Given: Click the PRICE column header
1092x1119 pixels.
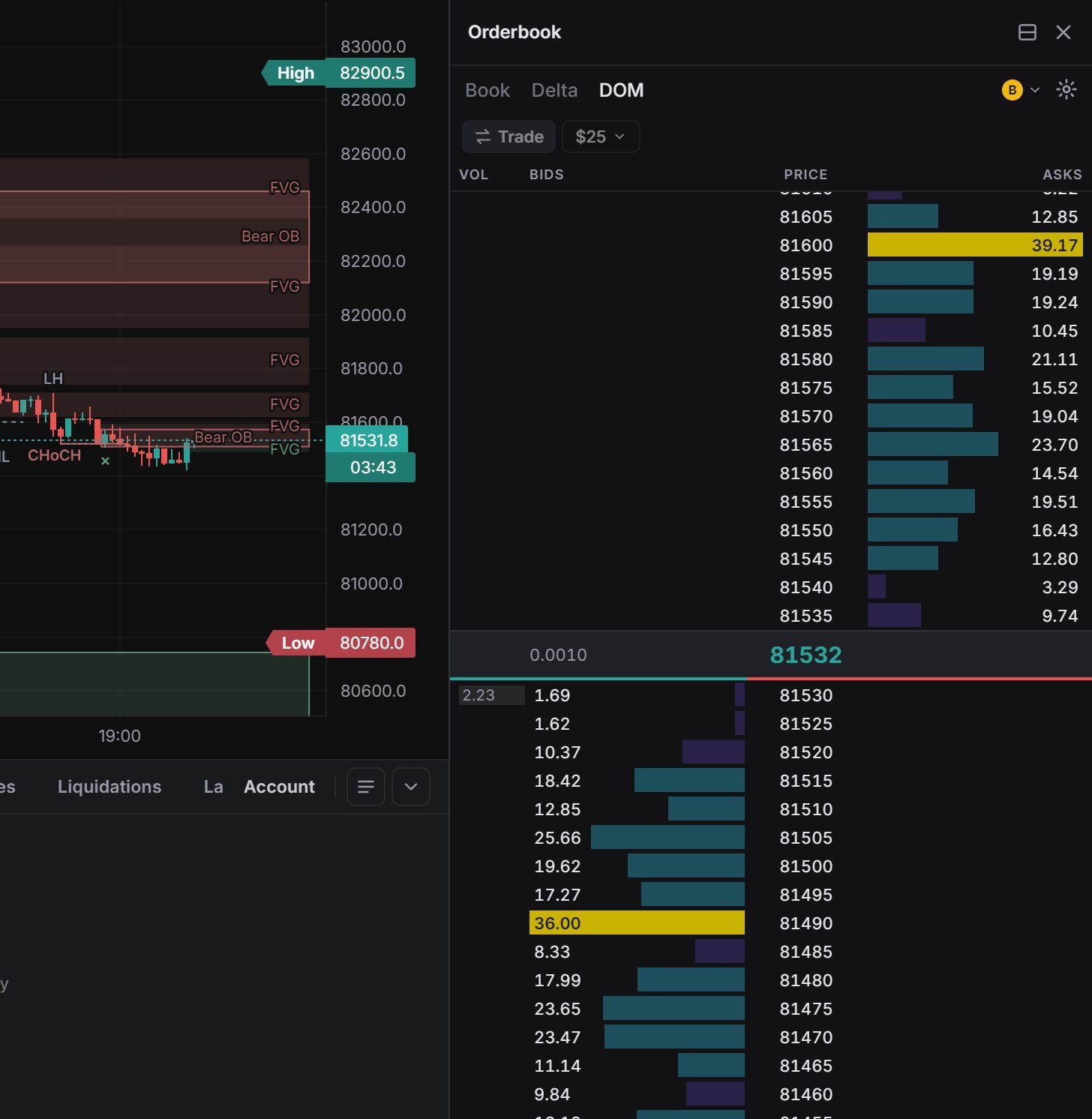Looking at the screenshot, I should [x=805, y=175].
